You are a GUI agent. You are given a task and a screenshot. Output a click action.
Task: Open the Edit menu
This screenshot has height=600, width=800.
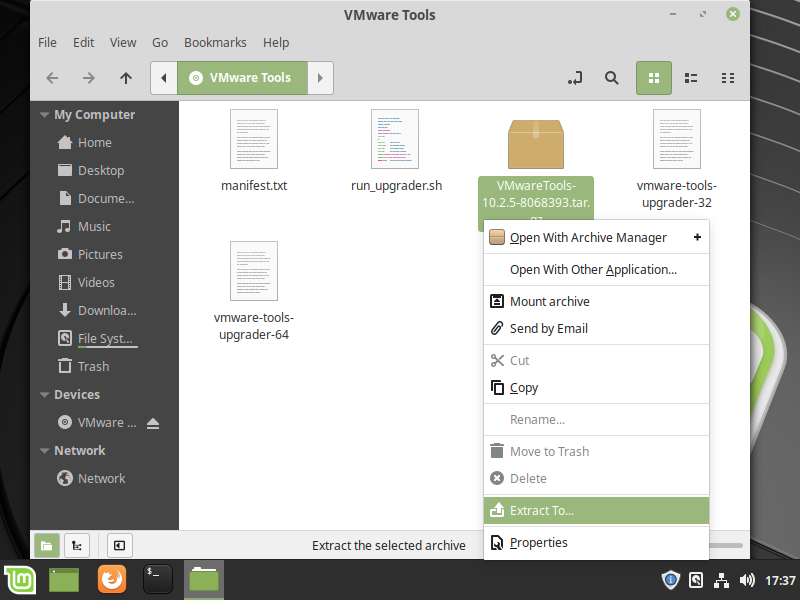point(84,43)
